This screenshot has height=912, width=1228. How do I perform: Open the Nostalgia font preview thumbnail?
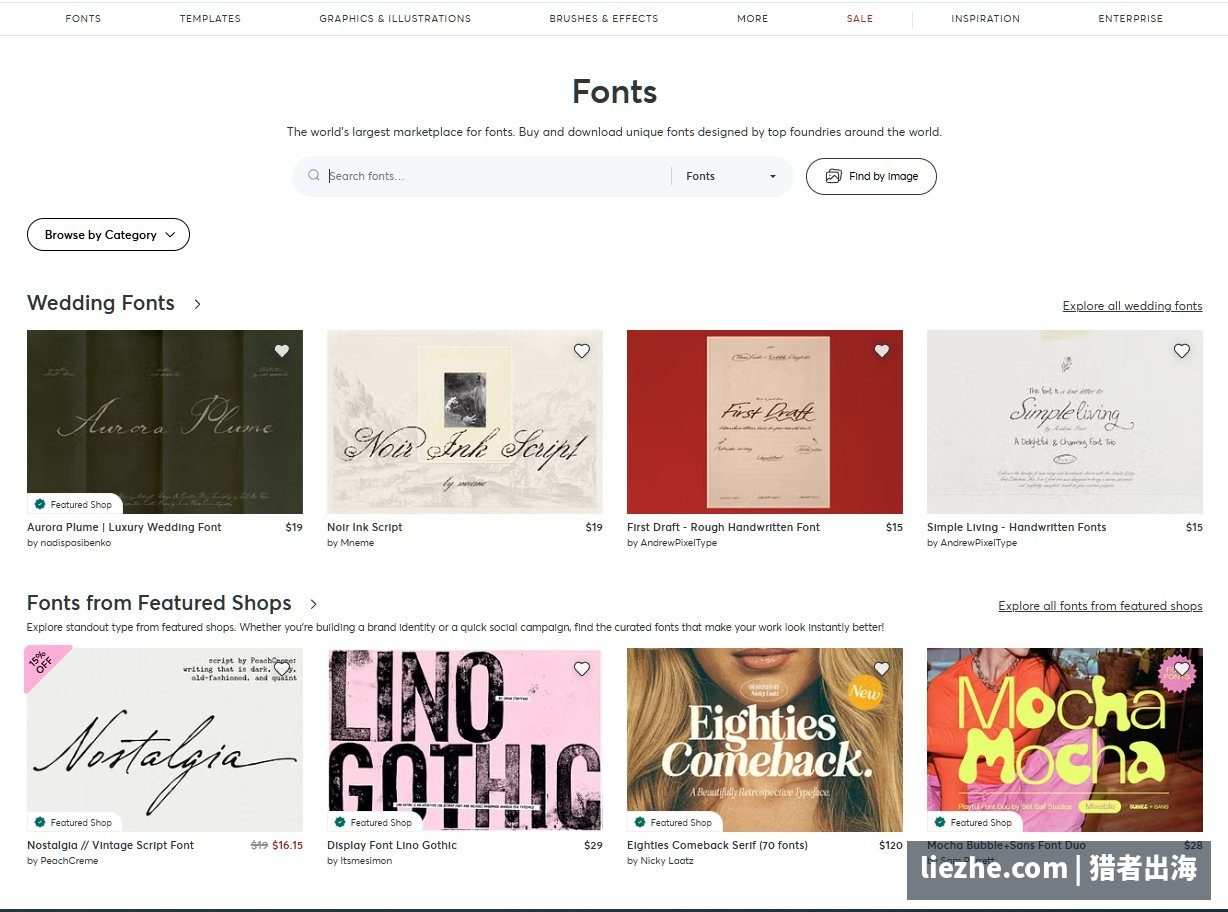click(x=165, y=740)
